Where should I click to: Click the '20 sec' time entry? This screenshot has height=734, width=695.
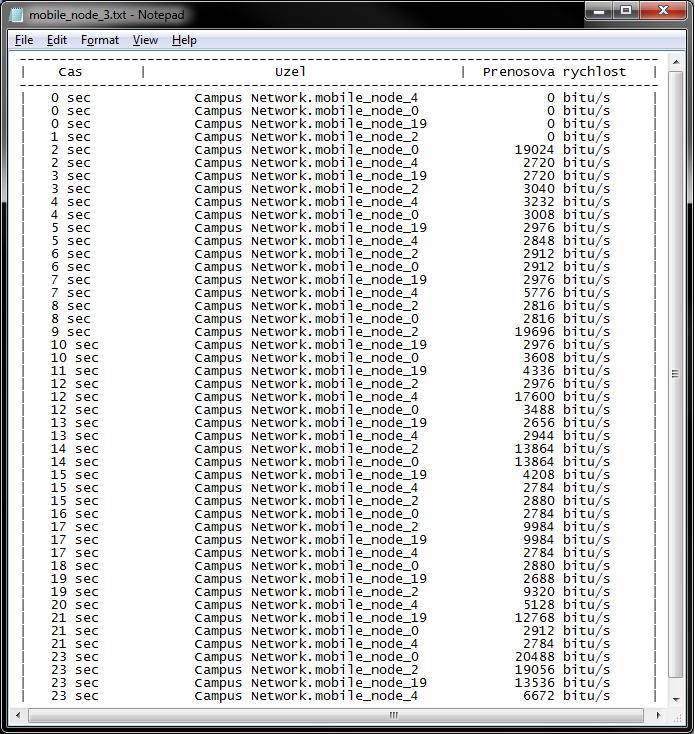tap(74, 605)
